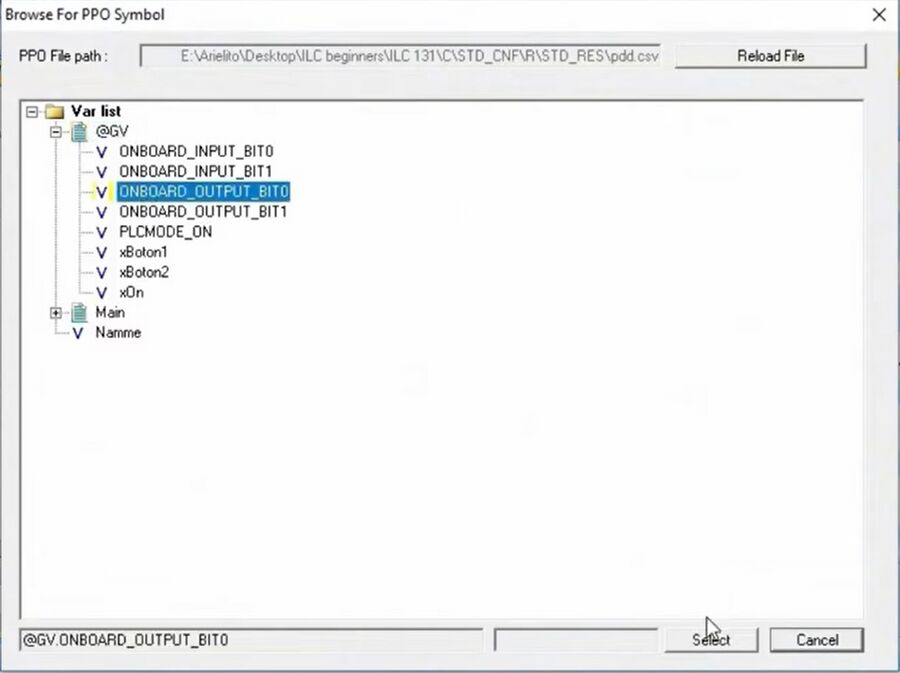
Task: Click the @GV document icon
Action: pos(79,131)
